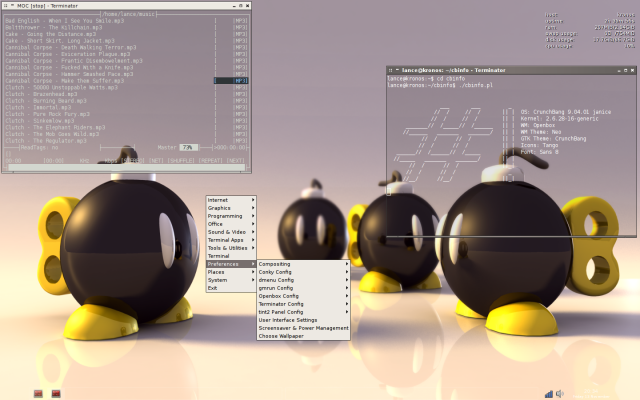The width and height of the screenshot is (640, 400).
Task: Select the highlighted Preferences menu entry
Action: (x=231, y=264)
